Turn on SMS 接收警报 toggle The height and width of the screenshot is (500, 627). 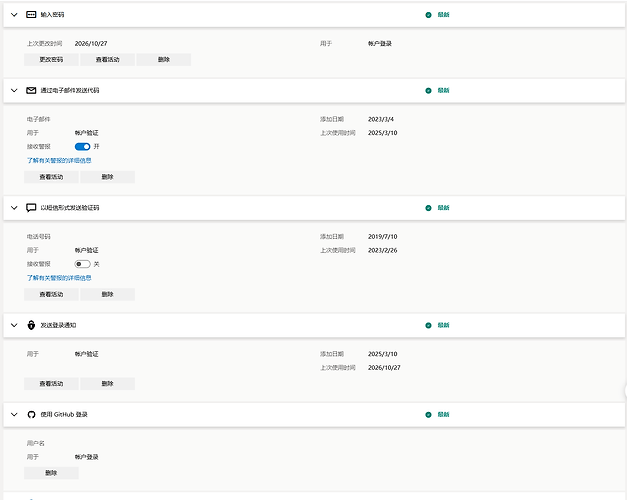tap(82, 264)
